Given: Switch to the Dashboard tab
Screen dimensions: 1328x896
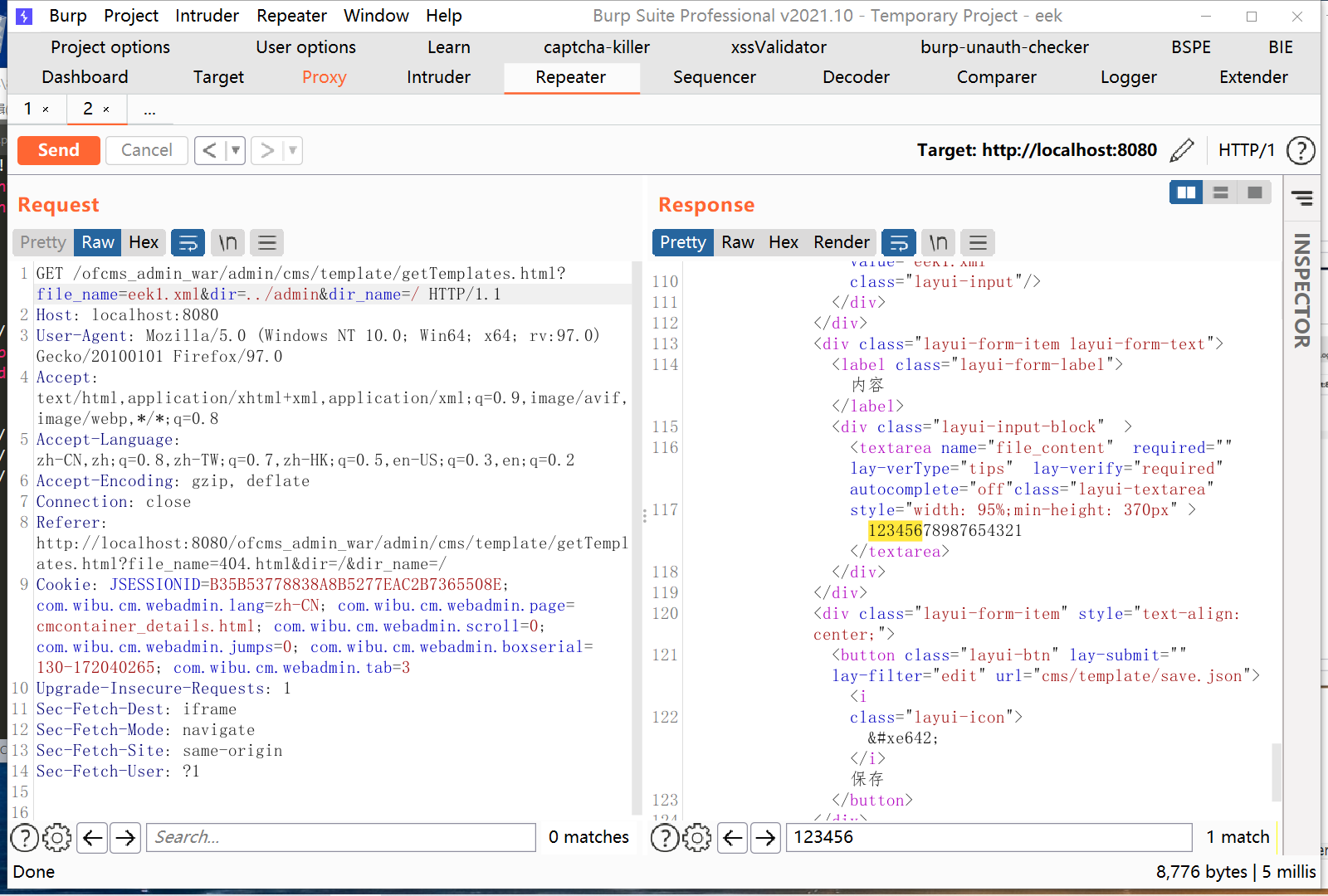Looking at the screenshot, I should pyautogui.click(x=85, y=77).
